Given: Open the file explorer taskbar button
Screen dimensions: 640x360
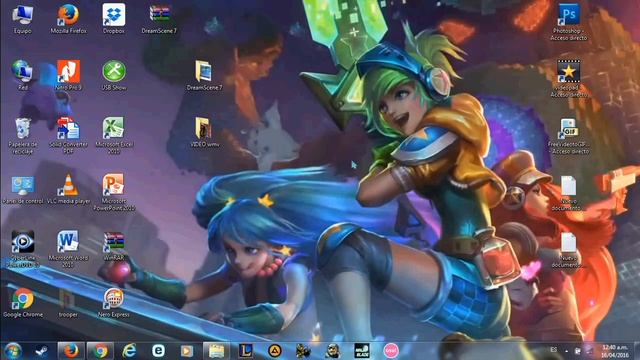Looking at the screenshot, I should click(x=216, y=351).
